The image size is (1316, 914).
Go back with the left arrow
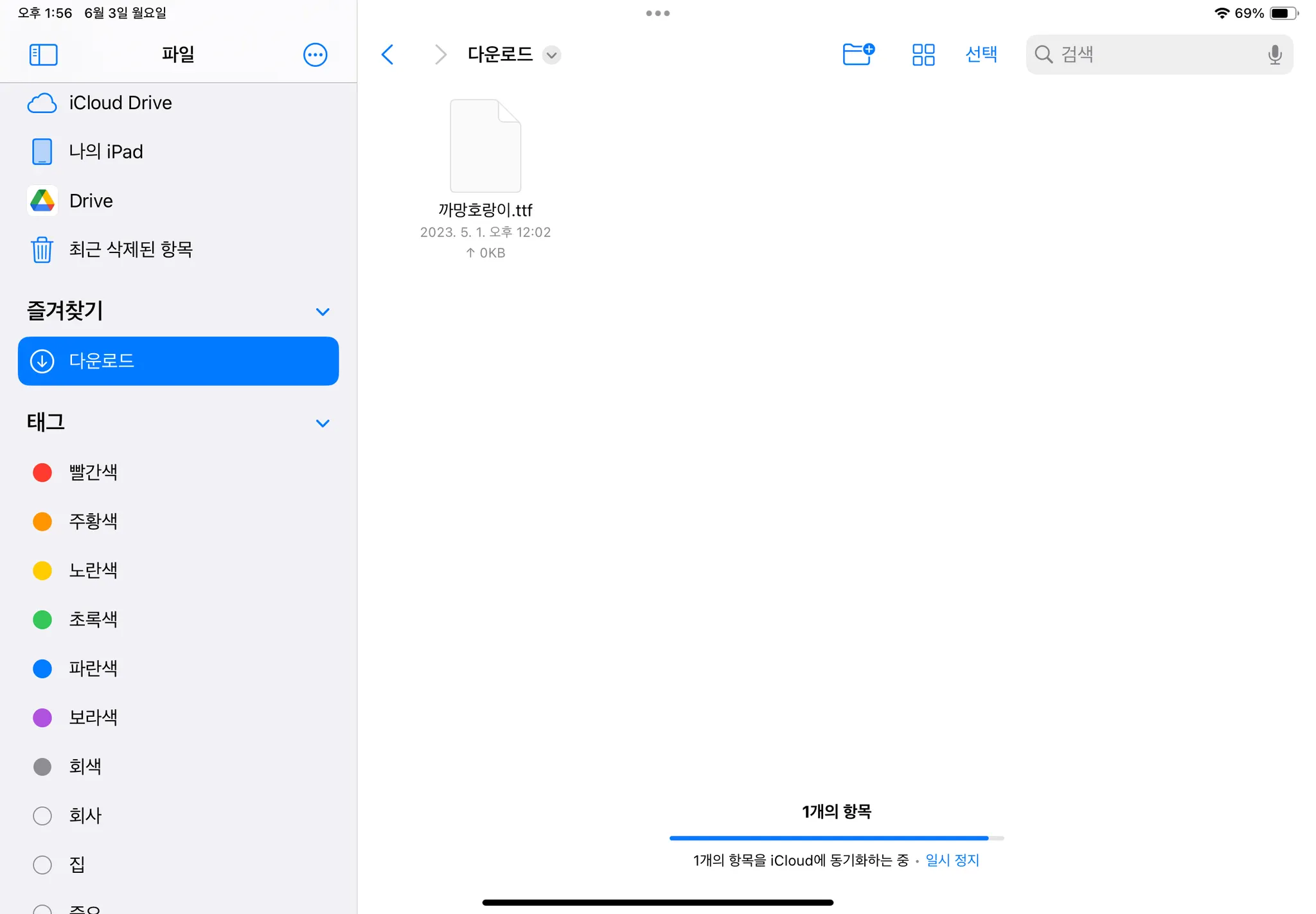tap(387, 55)
